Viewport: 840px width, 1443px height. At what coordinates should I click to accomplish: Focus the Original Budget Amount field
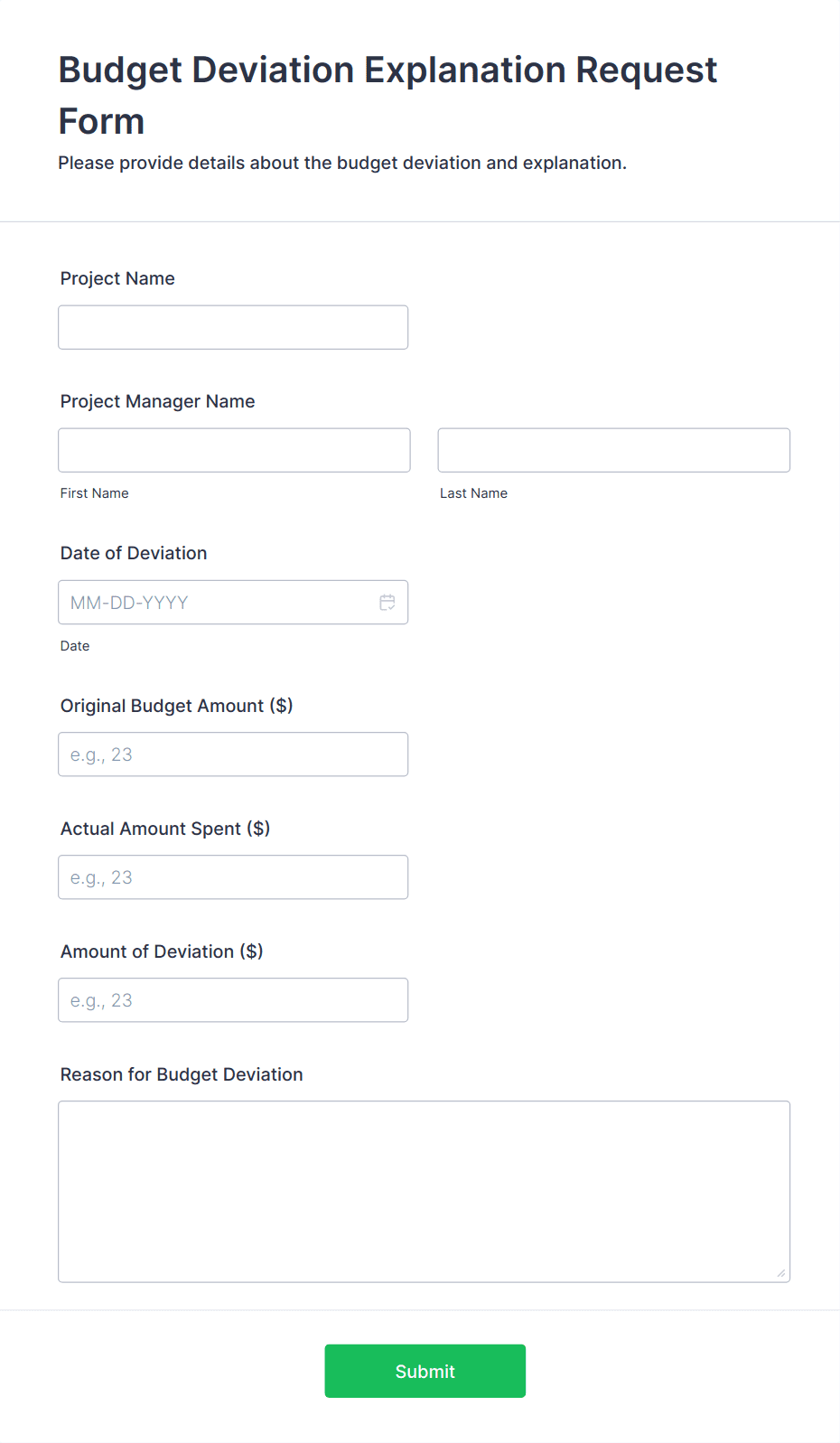coord(232,754)
